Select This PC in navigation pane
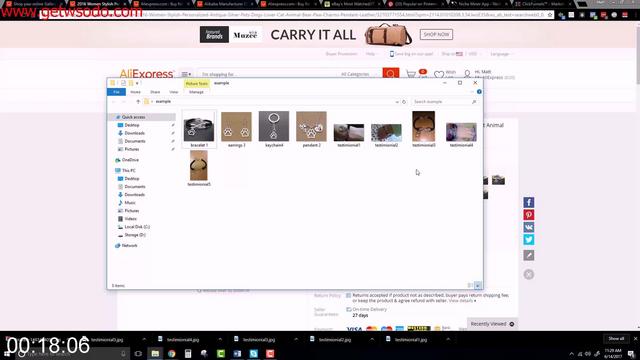Viewport: 640px width, 360px height. [129, 171]
